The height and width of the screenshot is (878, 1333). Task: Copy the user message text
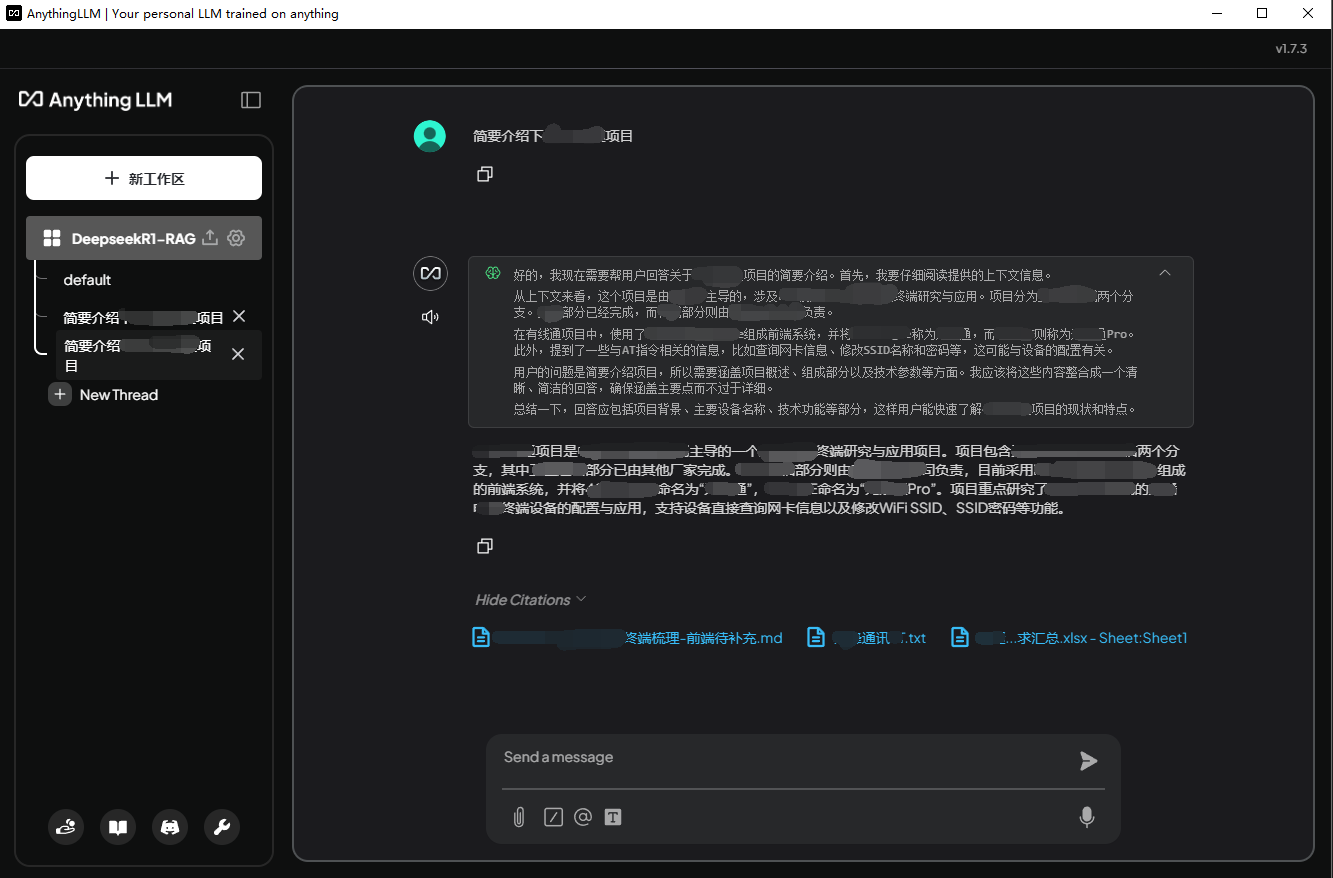tap(485, 174)
